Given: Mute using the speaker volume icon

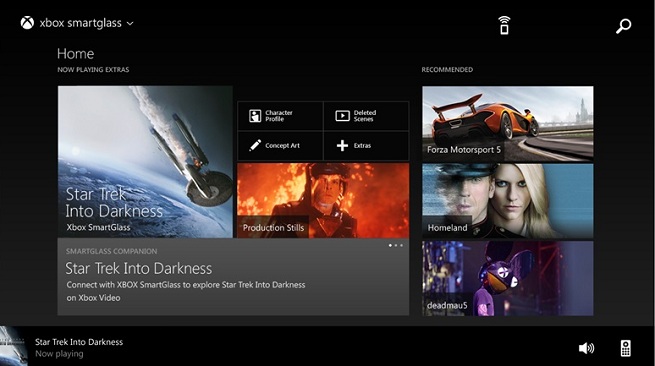Looking at the screenshot, I should [586, 348].
